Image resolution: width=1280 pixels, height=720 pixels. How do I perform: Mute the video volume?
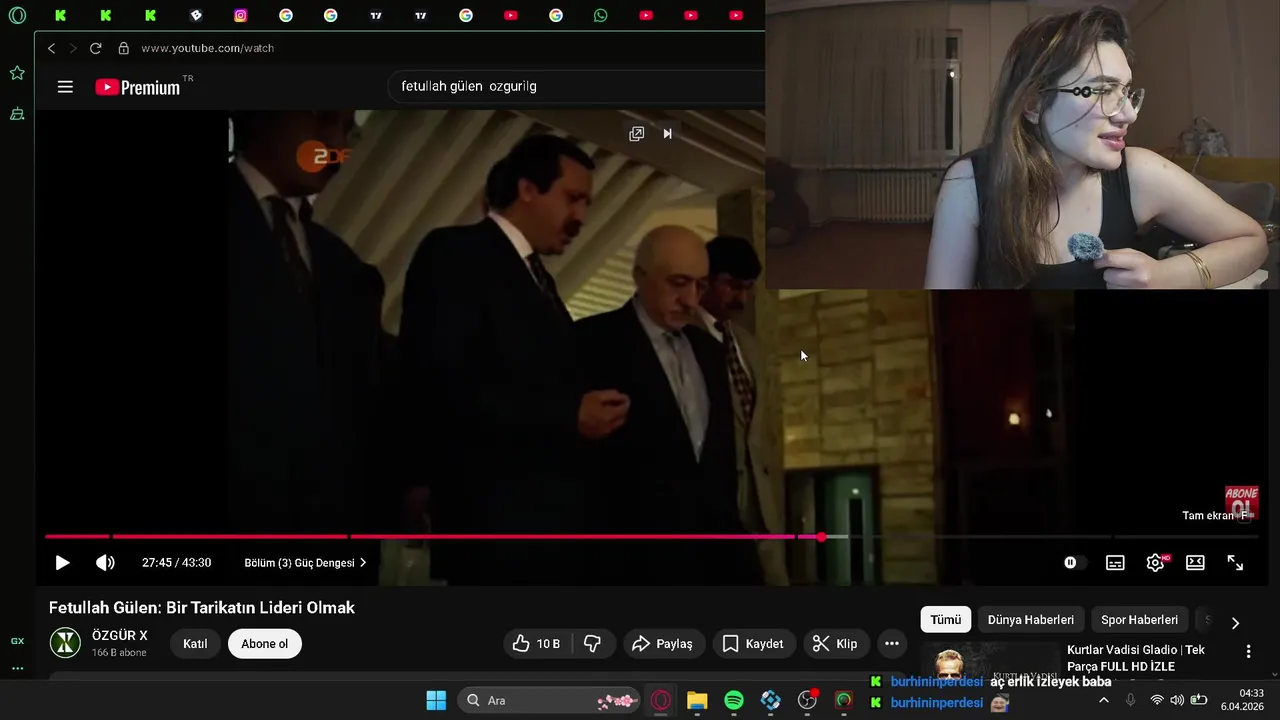(105, 563)
